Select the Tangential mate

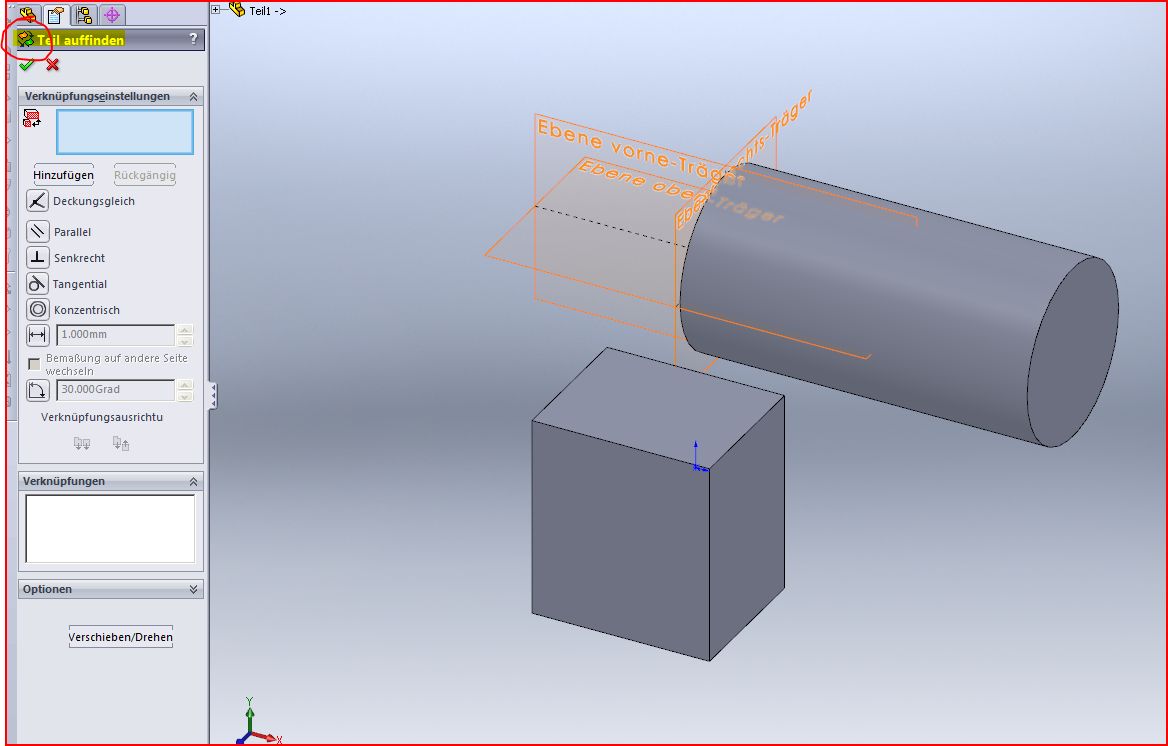click(37, 284)
